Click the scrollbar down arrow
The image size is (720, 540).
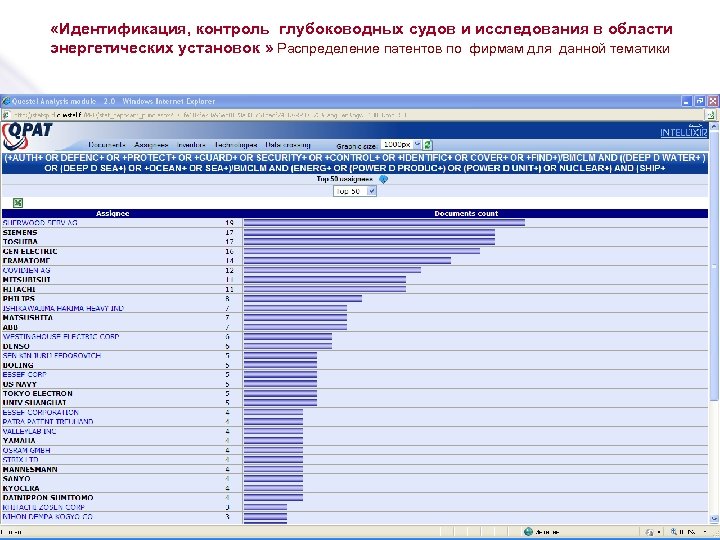tap(714, 519)
